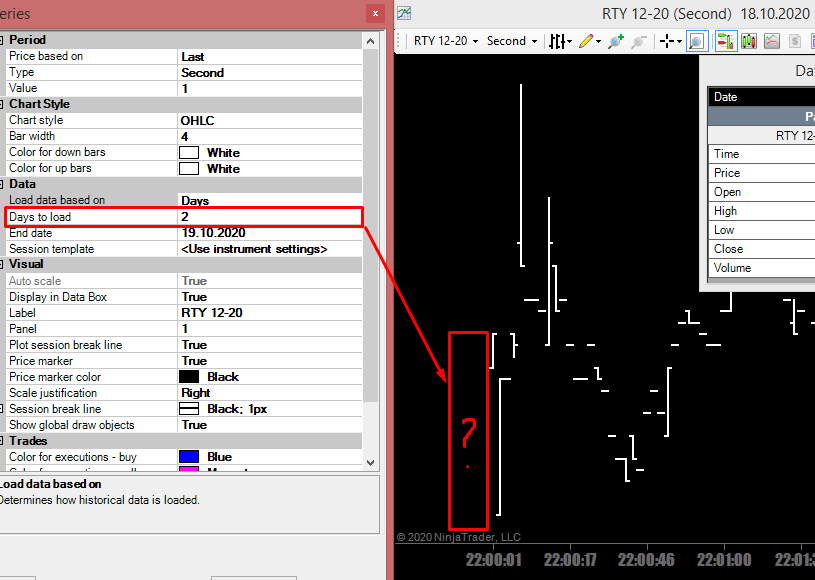The width and height of the screenshot is (815, 580).
Task: Click the zoom in magnifier icon
Action: coord(616,41)
